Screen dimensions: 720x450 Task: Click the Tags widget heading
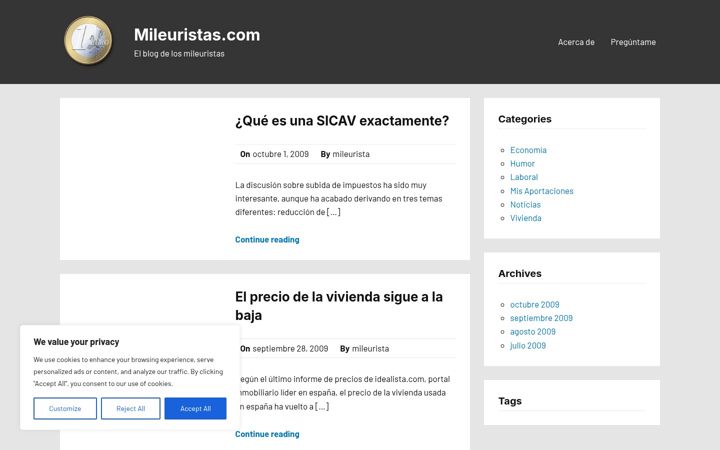[x=510, y=401]
